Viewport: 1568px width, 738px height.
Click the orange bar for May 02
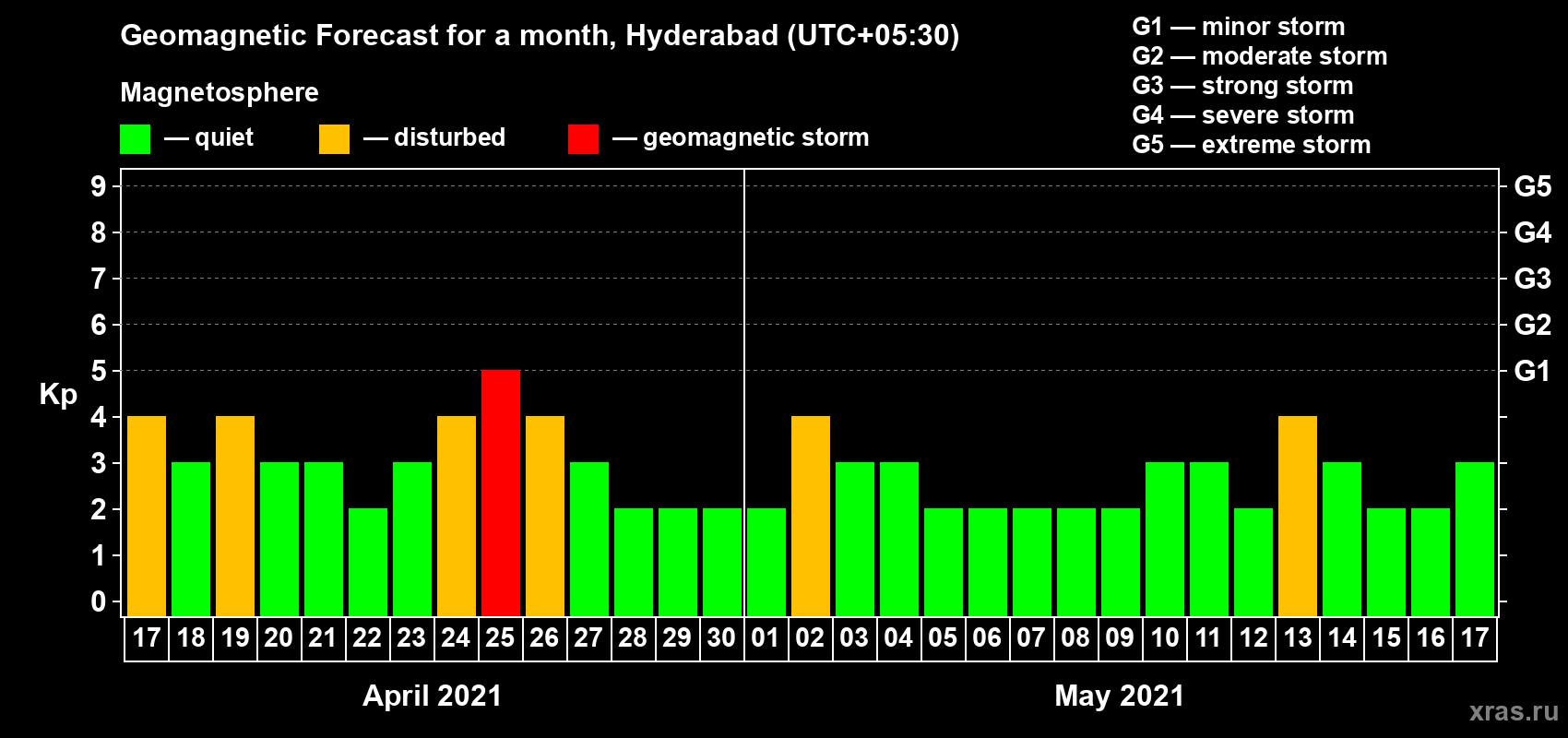(811, 516)
